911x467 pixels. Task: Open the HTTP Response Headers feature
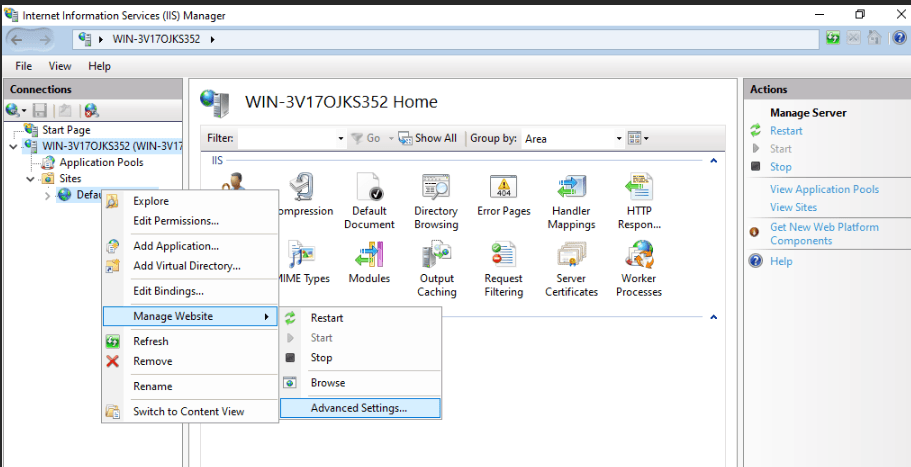[639, 200]
